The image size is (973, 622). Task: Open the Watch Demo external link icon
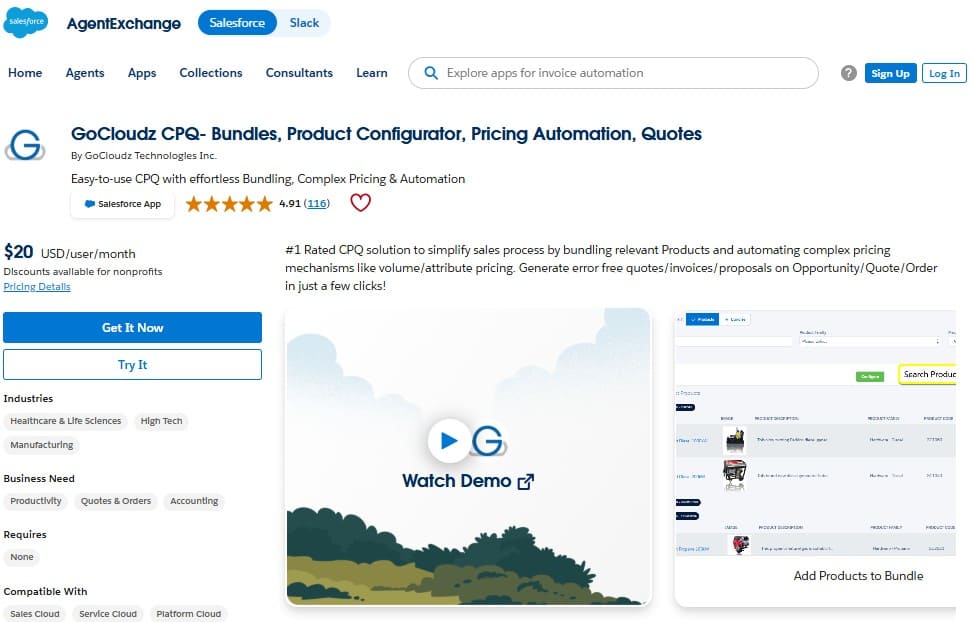(x=526, y=482)
